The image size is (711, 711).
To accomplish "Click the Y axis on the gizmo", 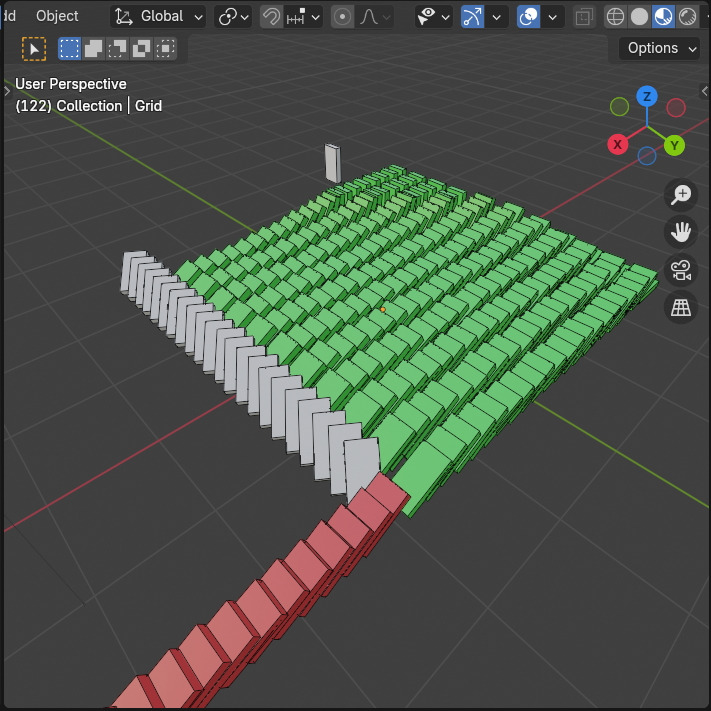I will (x=674, y=146).
